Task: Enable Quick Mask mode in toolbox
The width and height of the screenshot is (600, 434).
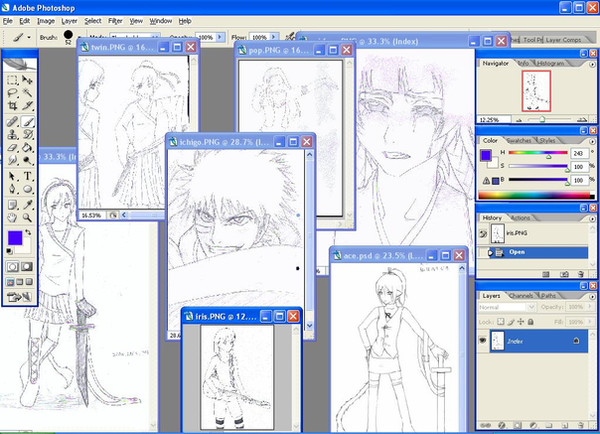Action: (27, 267)
